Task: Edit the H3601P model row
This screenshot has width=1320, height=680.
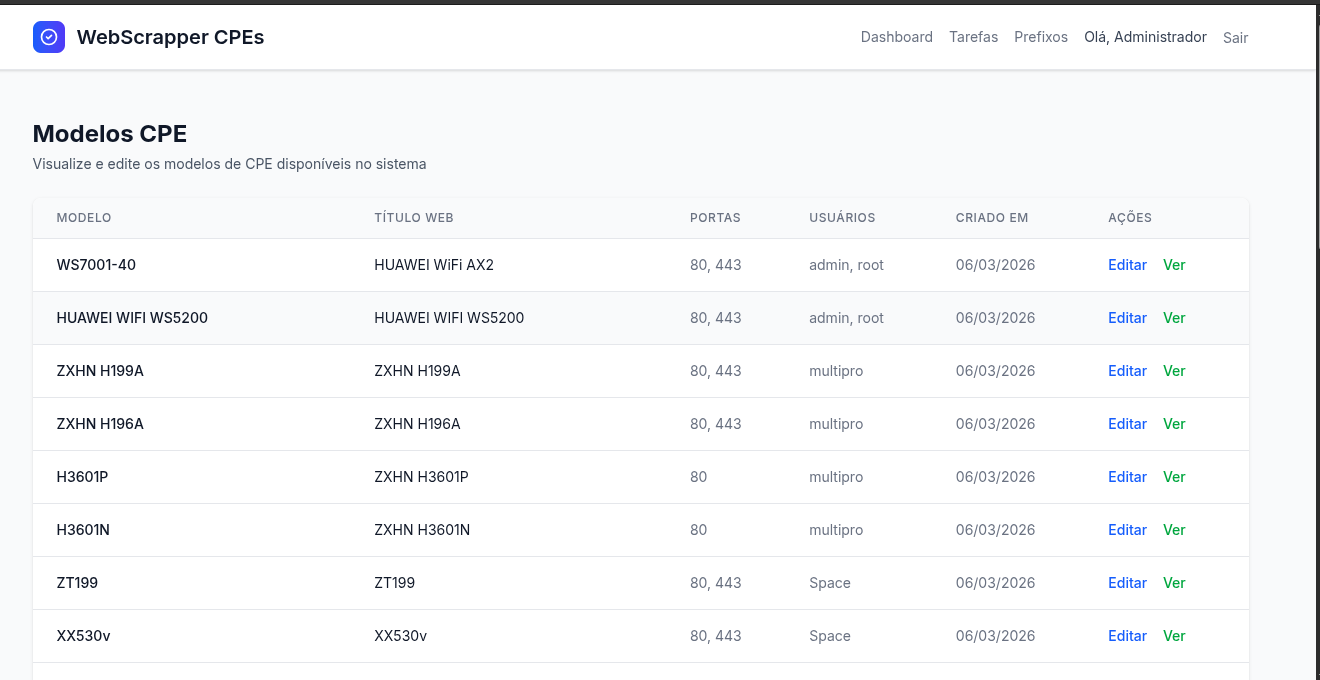Action: (x=1127, y=477)
